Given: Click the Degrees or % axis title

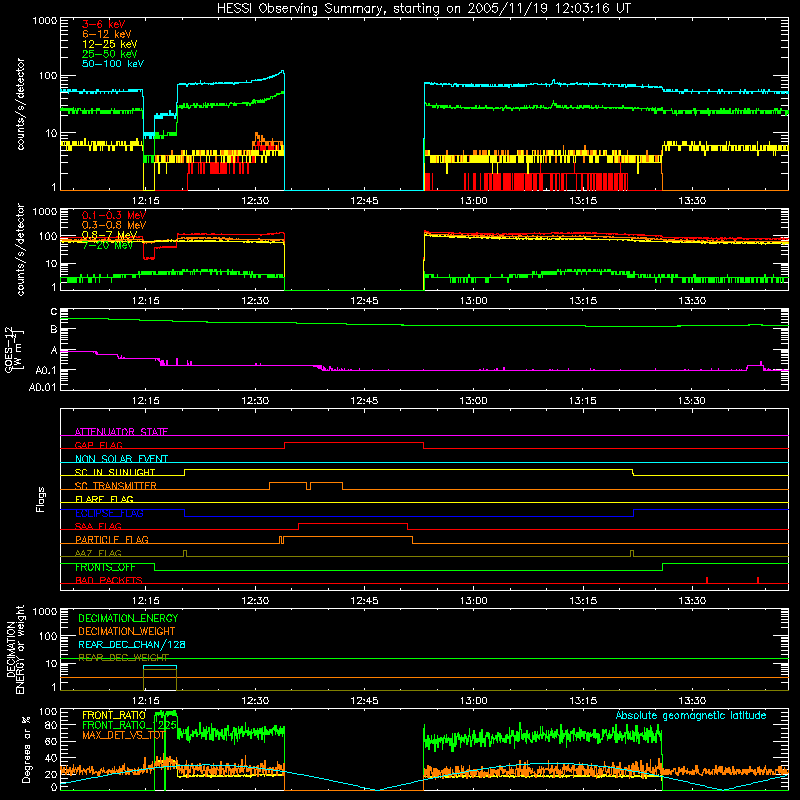Looking at the screenshot, I should pyautogui.click(x=26, y=749).
